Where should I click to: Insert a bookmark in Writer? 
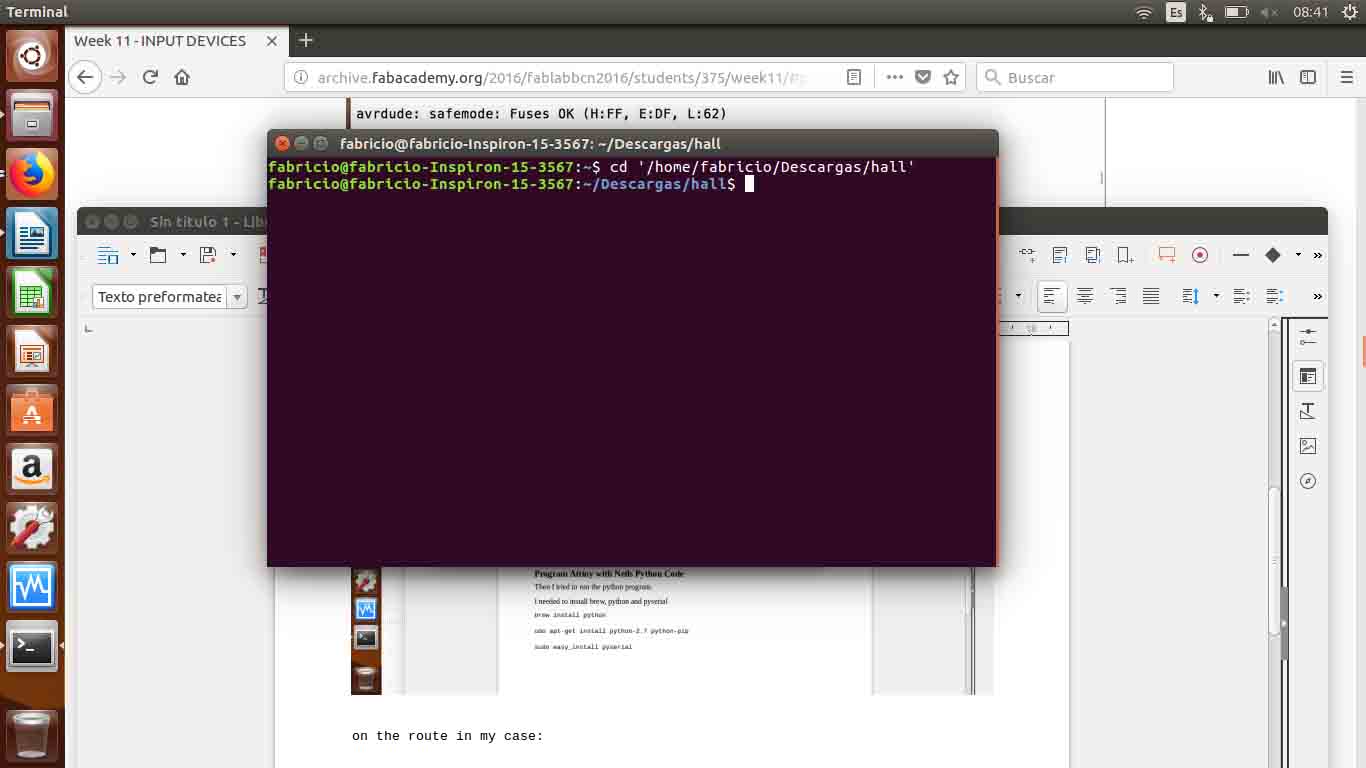[x=1125, y=255]
